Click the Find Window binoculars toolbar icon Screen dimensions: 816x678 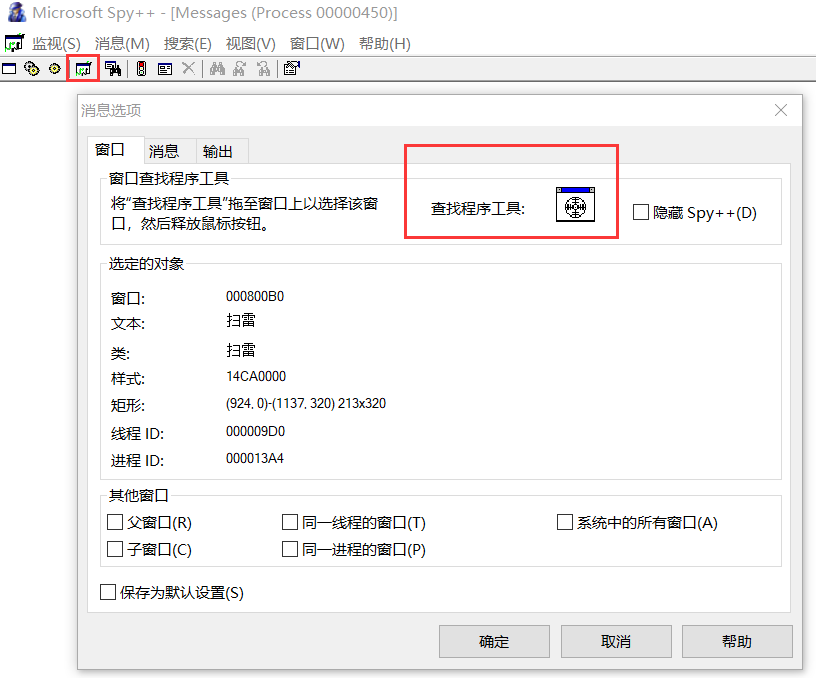(x=113, y=68)
